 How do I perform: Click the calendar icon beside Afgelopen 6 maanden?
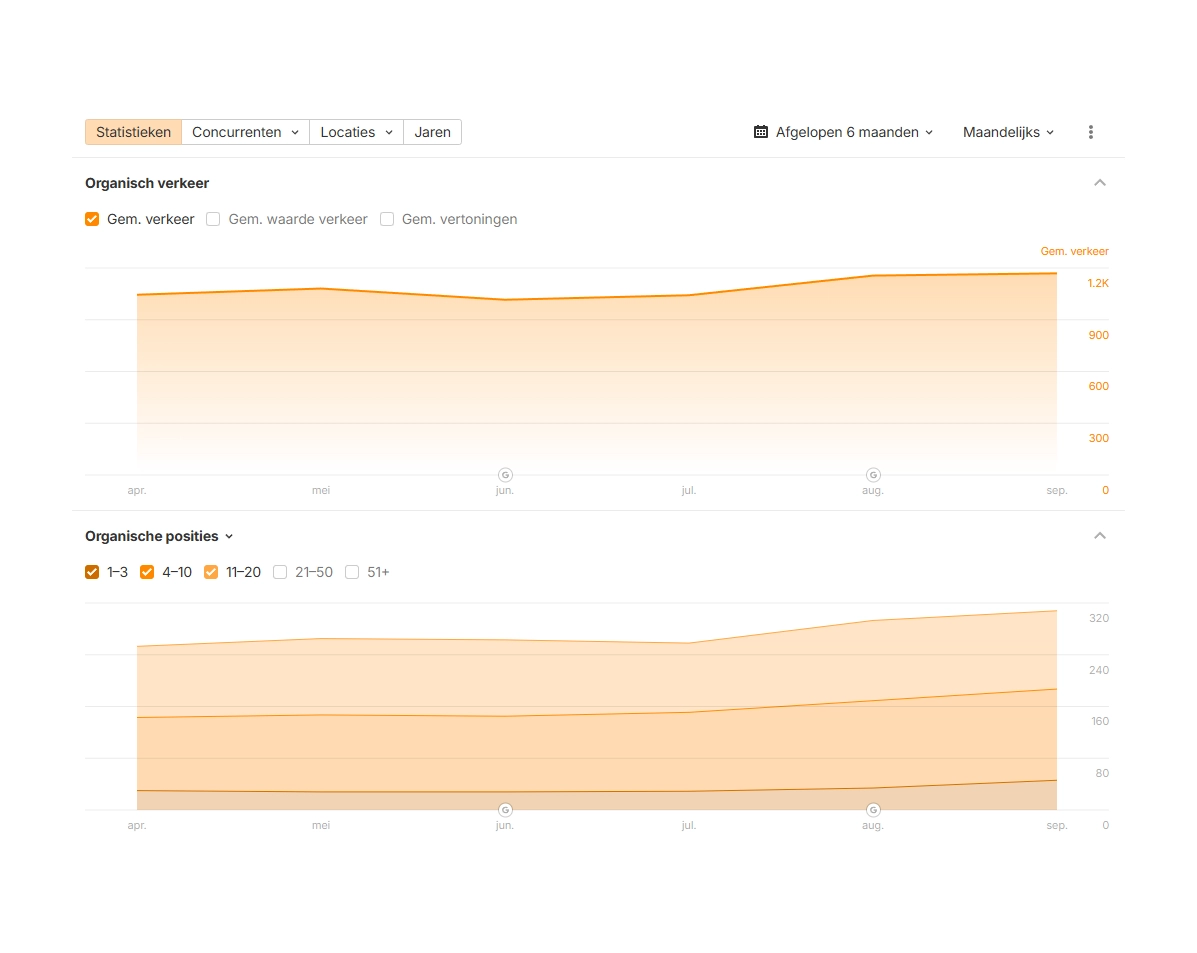(x=761, y=132)
